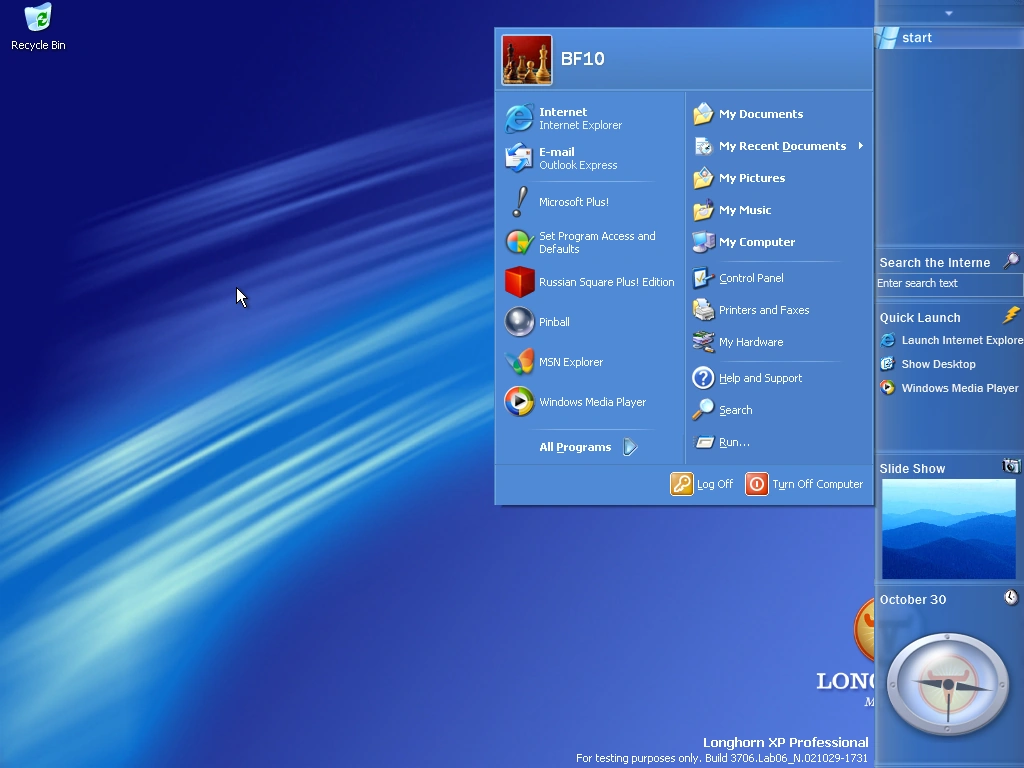
Task: Launch Russian Square Plus! Edition red cube
Action: coord(519,282)
